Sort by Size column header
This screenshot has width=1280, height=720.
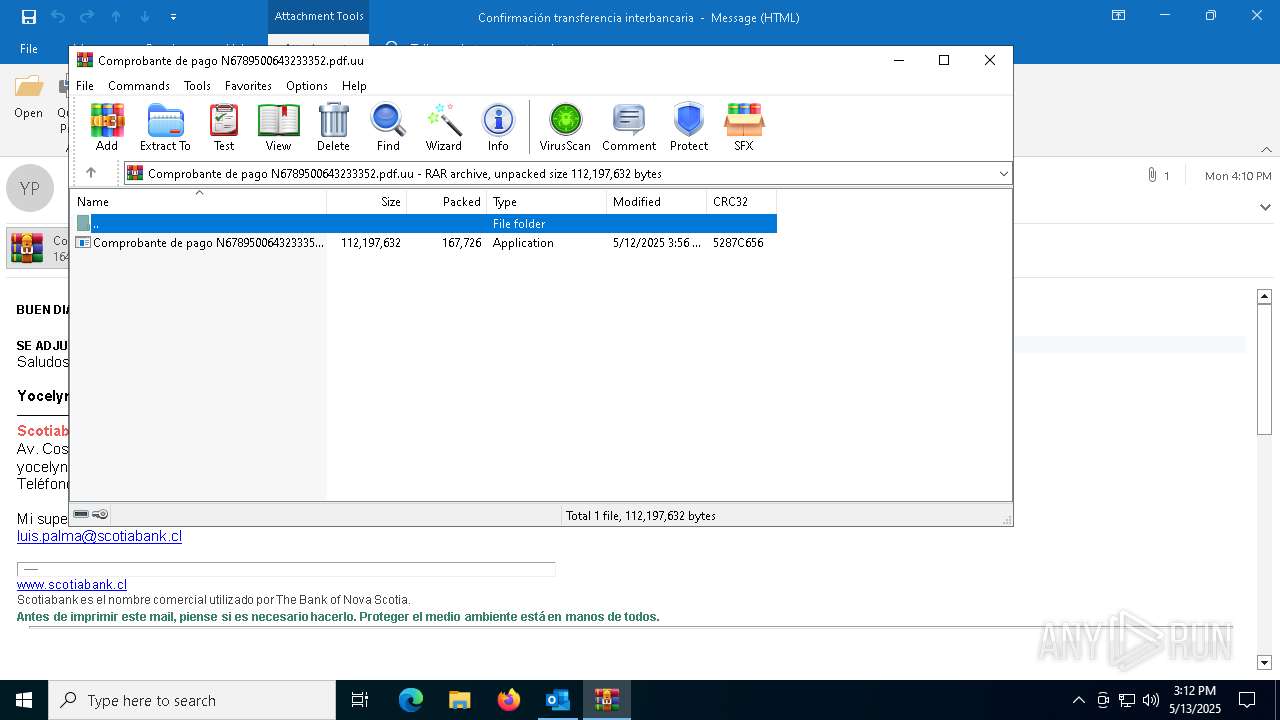367,201
